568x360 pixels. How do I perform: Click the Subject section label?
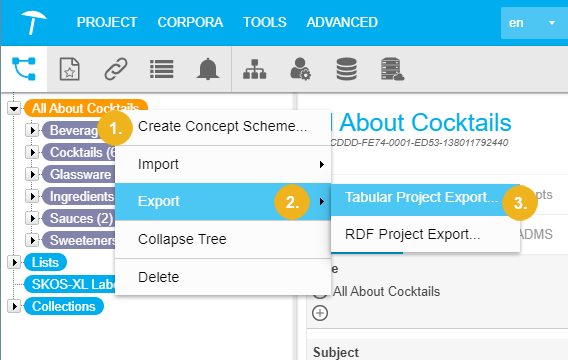click(336, 352)
